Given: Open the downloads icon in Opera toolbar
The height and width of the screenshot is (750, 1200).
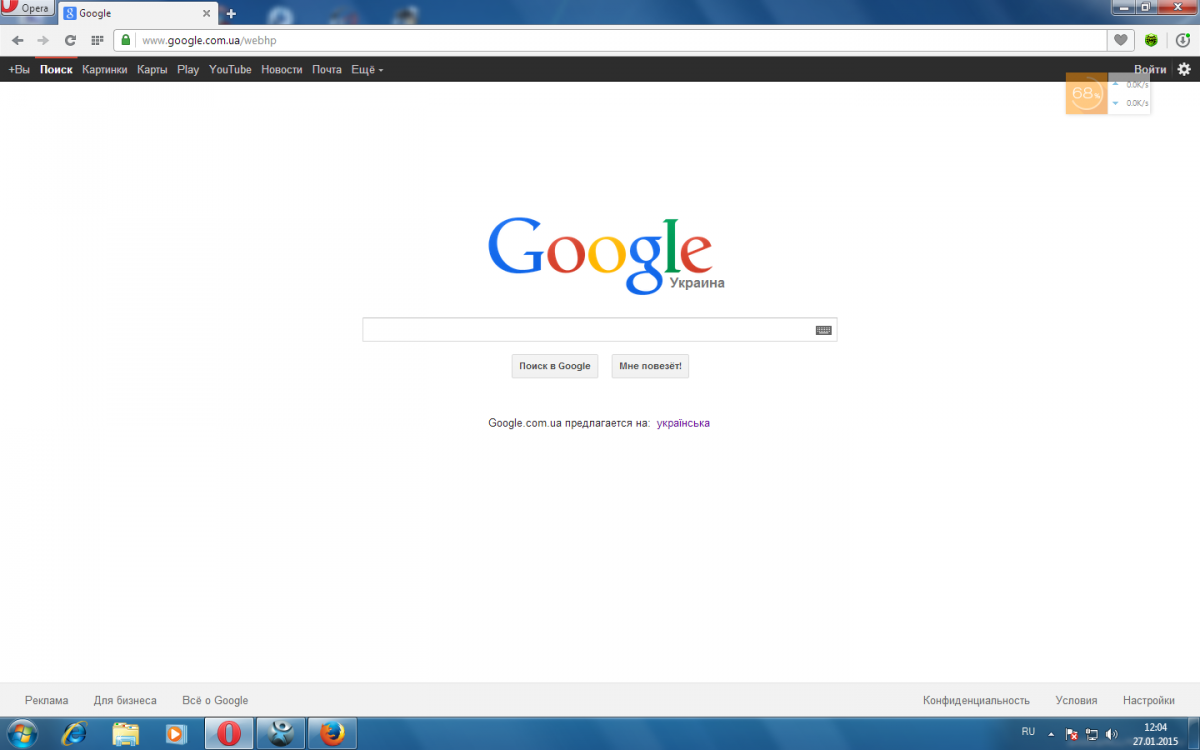Looking at the screenshot, I should [1182, 40].
